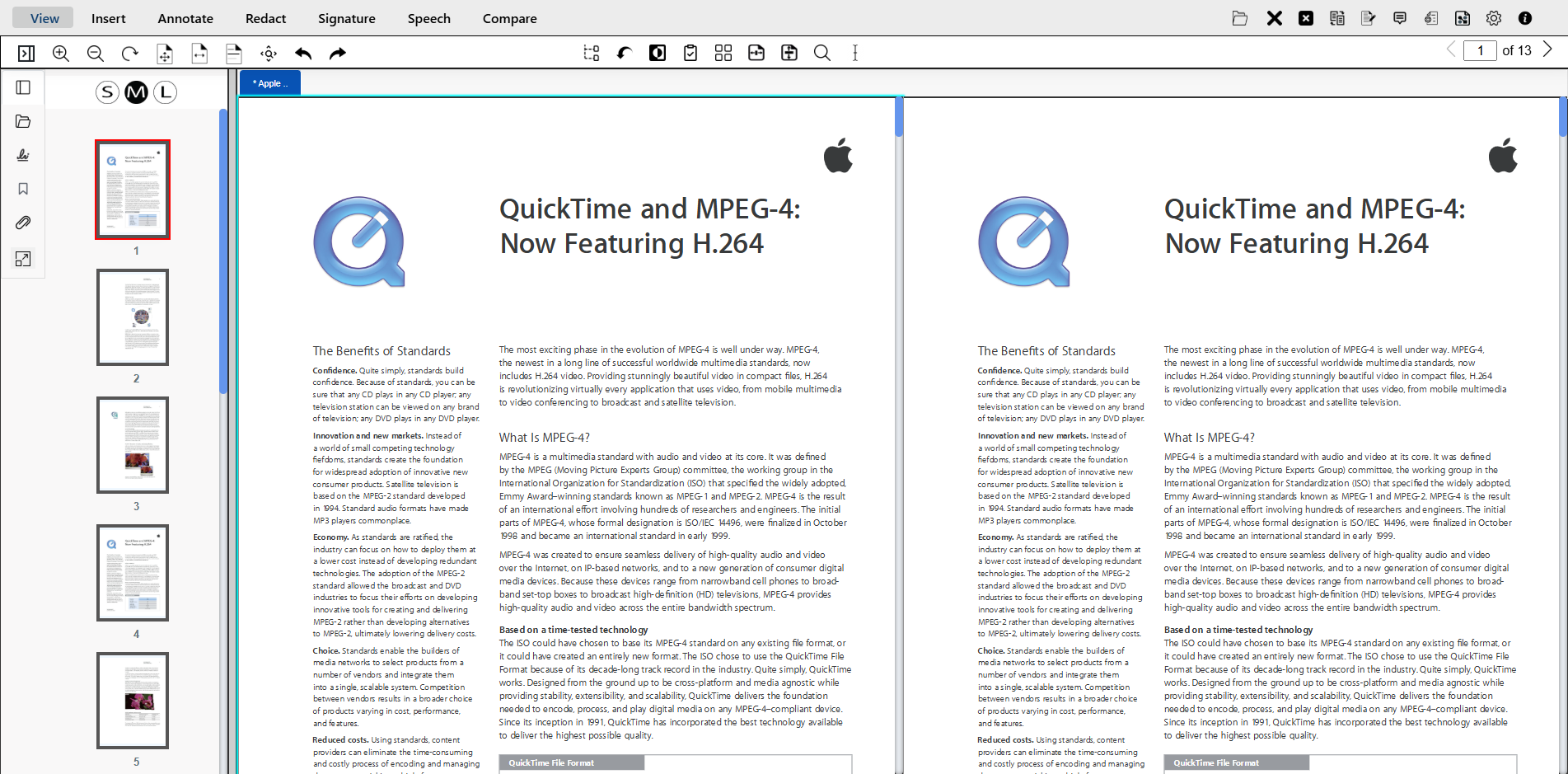The width and height of the screenshot is (1568, 774).
Task: Rotate the page with the clockwise arrow icon
Action: 129,54
